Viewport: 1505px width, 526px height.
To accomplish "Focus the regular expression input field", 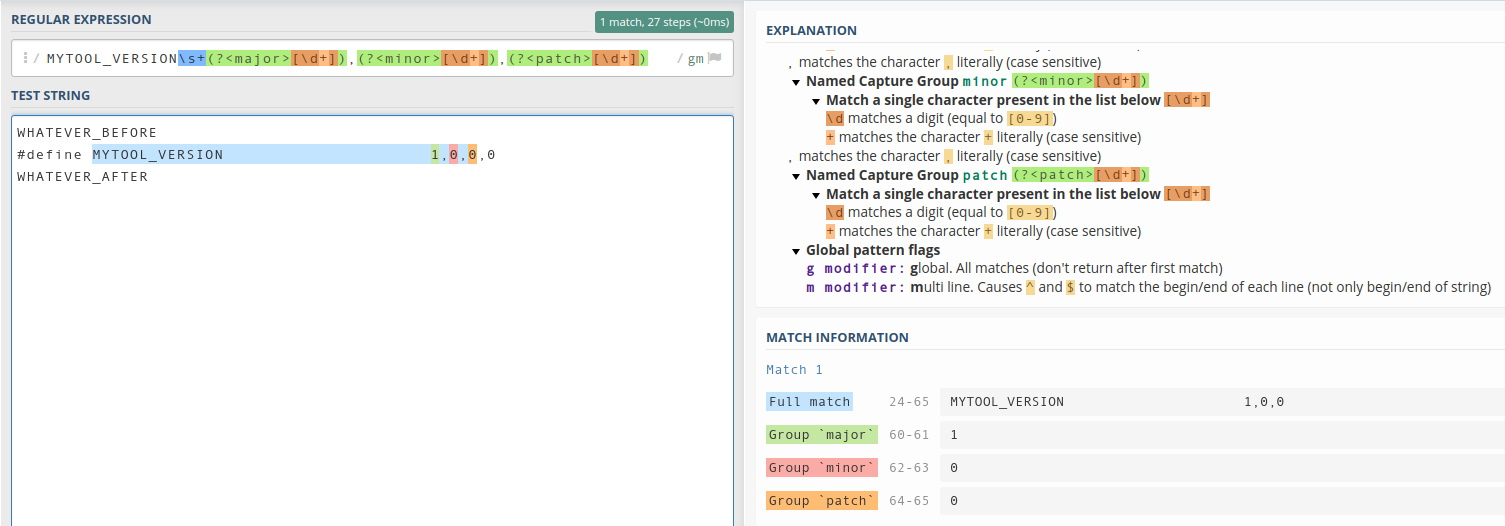I will point(372,58).
